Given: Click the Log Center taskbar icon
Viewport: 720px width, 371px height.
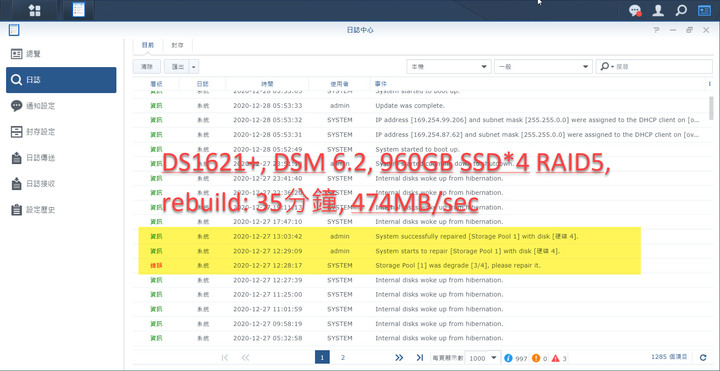Looking at the screenshot, I should 79,10.
